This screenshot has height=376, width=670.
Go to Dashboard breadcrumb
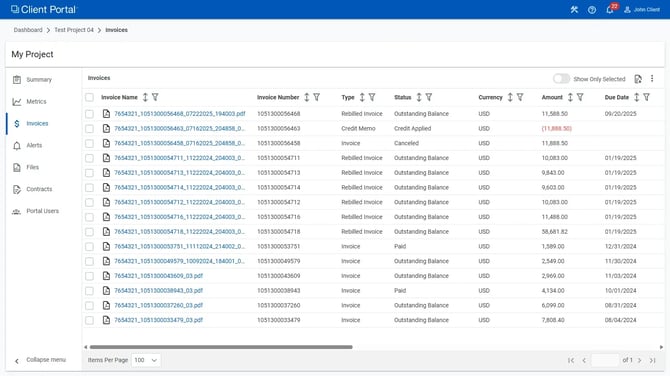28,30
